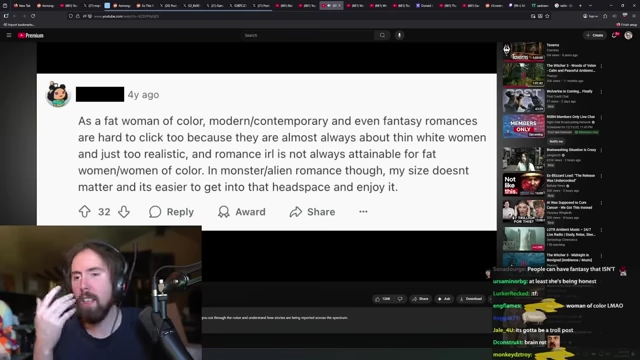Viewport: 640px width, 360px height.
Task: Mute the active tab's audio icon
Action: click(x=329, y=6)
